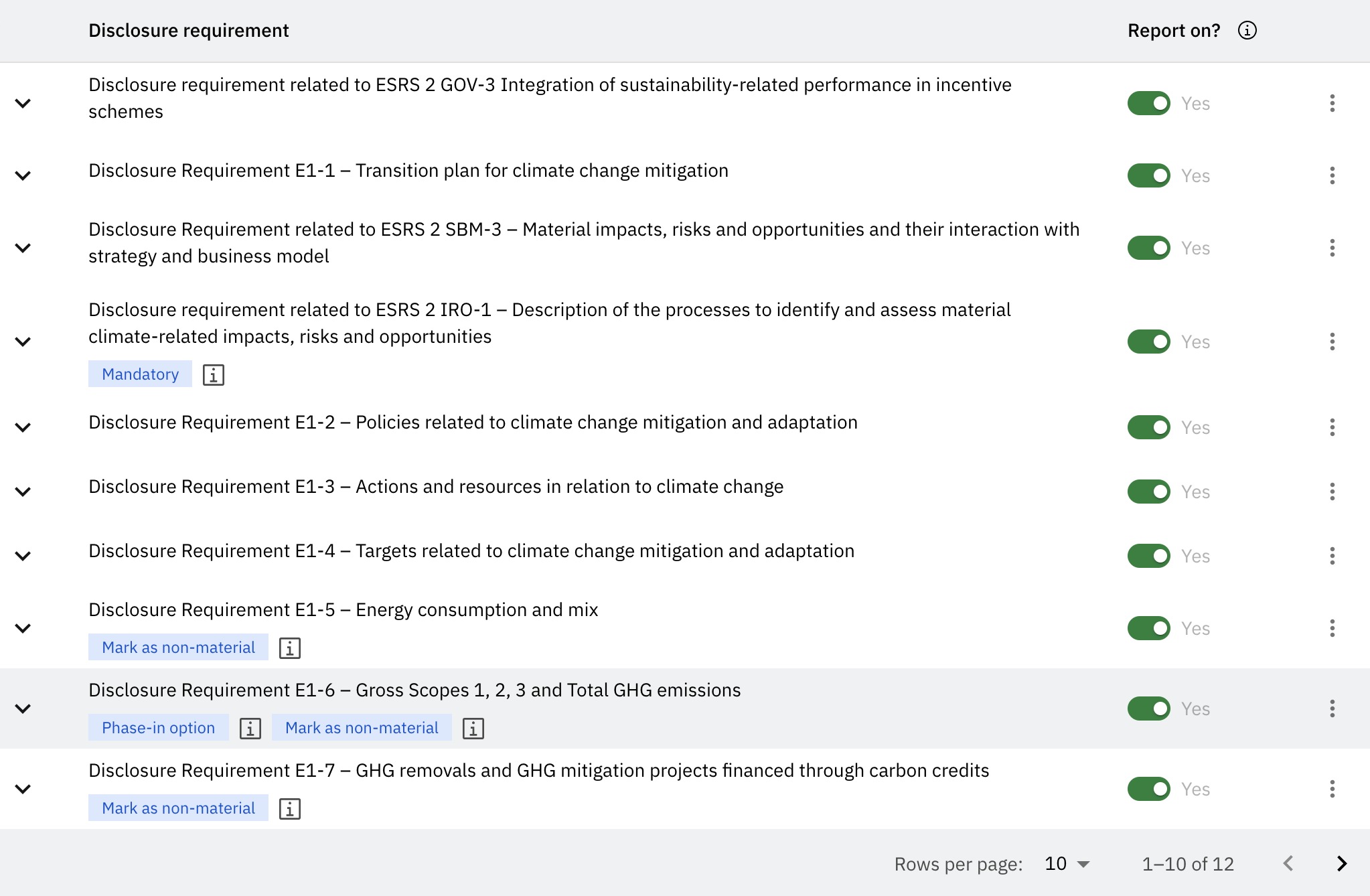Disable Report on for E1-4 Targets row
Image resolution: width=1370 pixels, height=896 pixels.
pos(1149,556)
